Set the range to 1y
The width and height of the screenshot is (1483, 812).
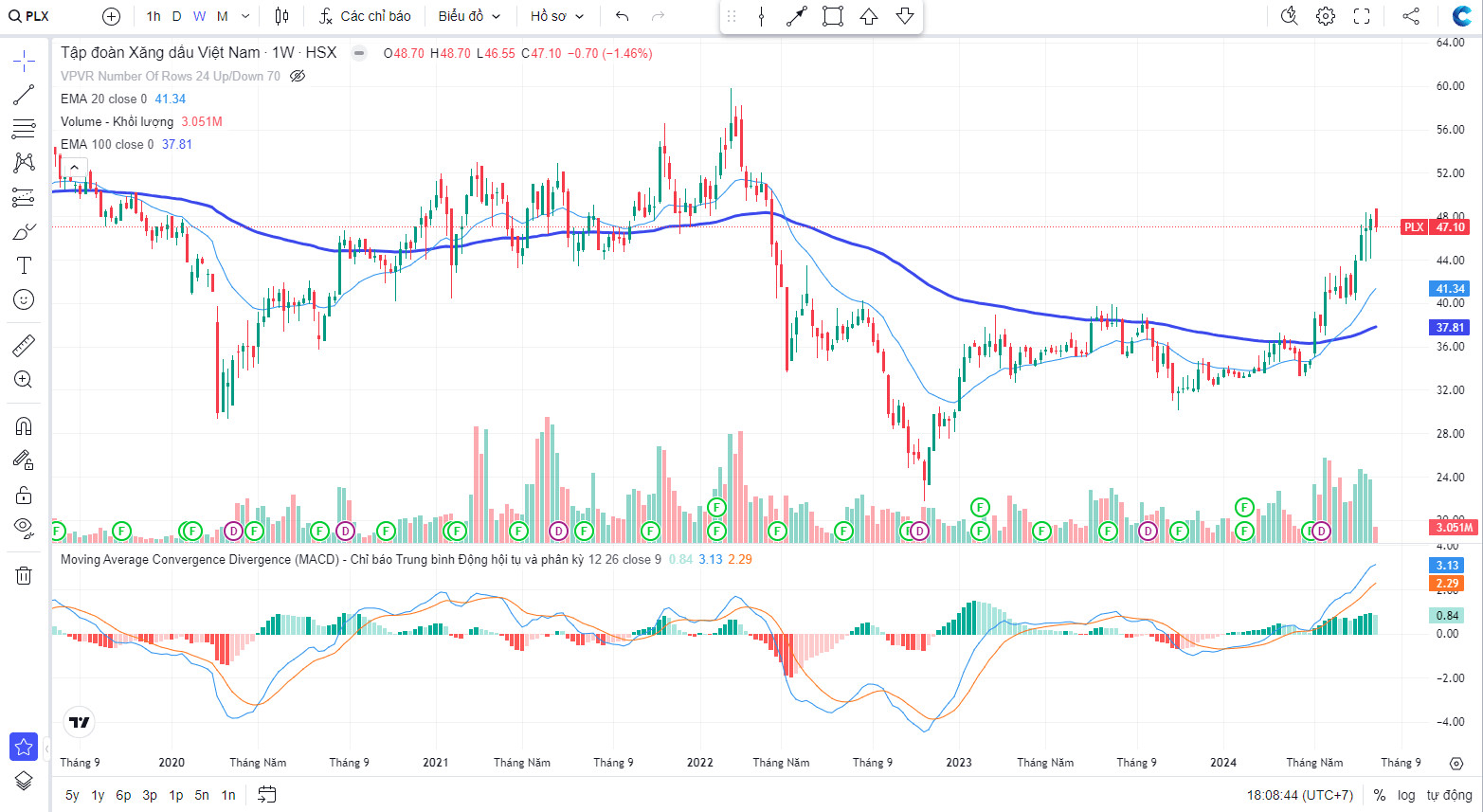[98, 795]
